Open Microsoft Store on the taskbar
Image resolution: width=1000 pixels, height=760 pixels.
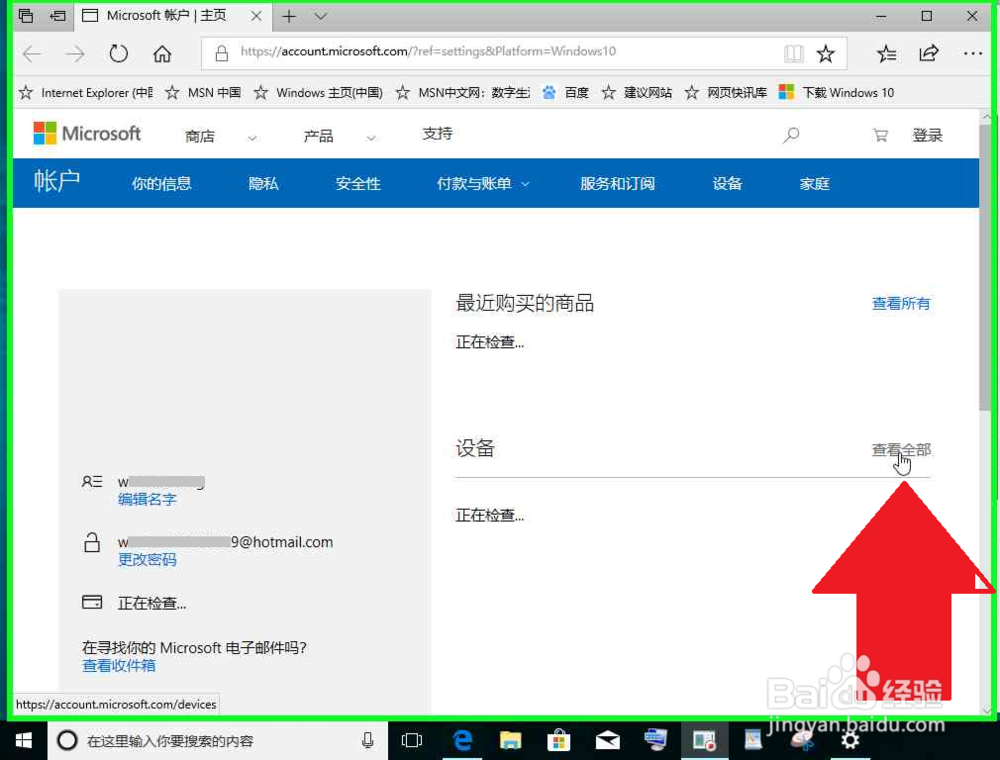(559, 740)
